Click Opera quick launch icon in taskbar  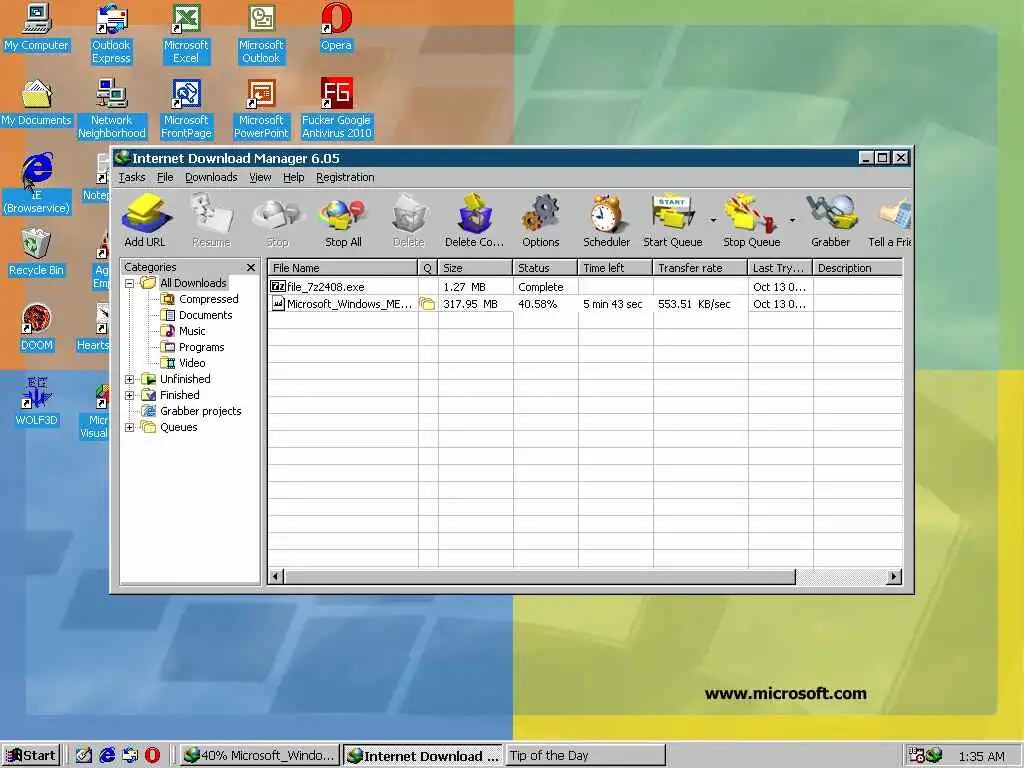152,756
